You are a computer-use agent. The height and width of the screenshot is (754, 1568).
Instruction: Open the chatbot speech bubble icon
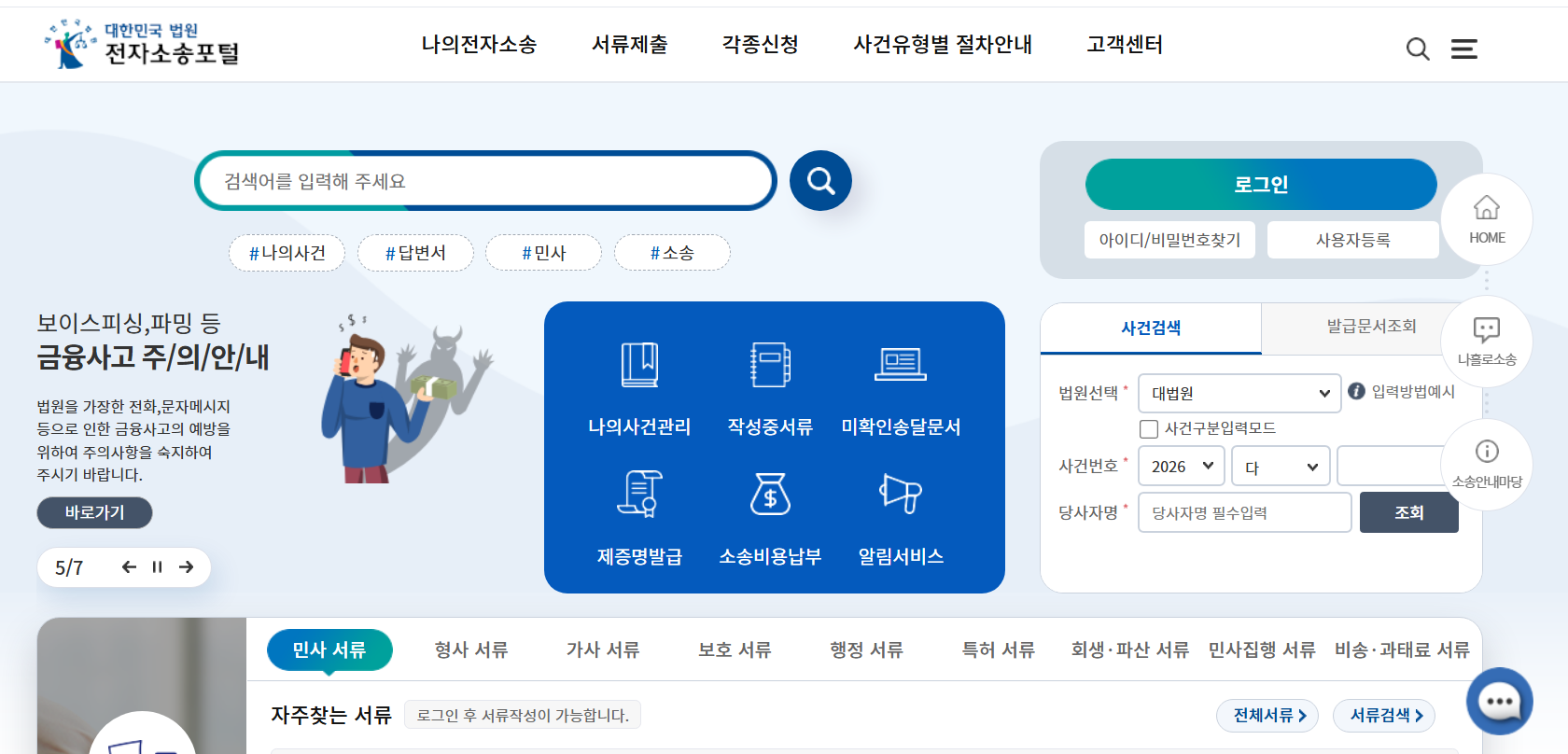point(1500,702)
